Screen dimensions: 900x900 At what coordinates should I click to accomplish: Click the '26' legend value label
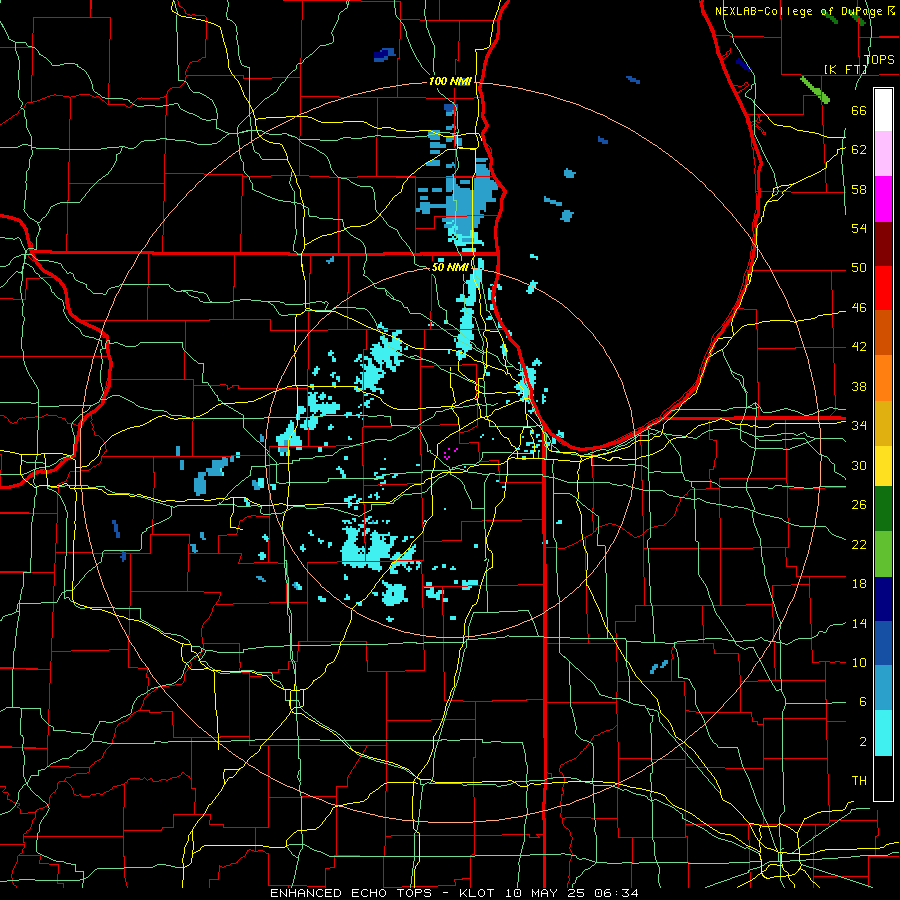click(859, 505)
